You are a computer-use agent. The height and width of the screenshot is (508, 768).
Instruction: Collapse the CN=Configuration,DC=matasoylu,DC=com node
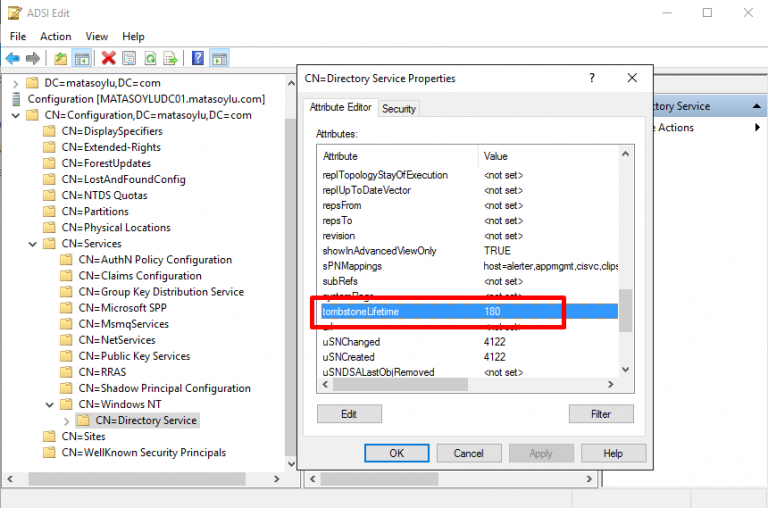pyautogui.click(x=16, y=116)
